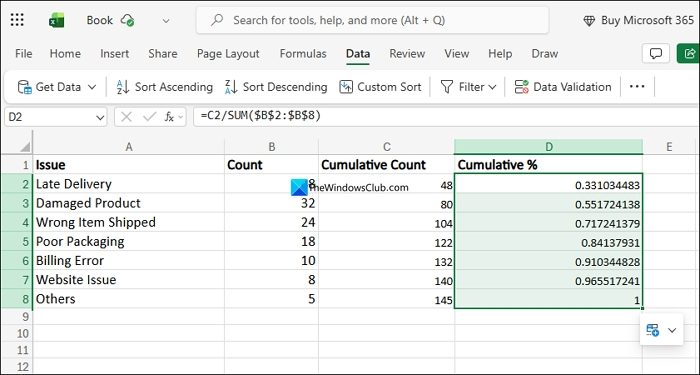This screenshot has height=375, width=700.
Task: Click the insert function fx icon
Action: point(169,117)
